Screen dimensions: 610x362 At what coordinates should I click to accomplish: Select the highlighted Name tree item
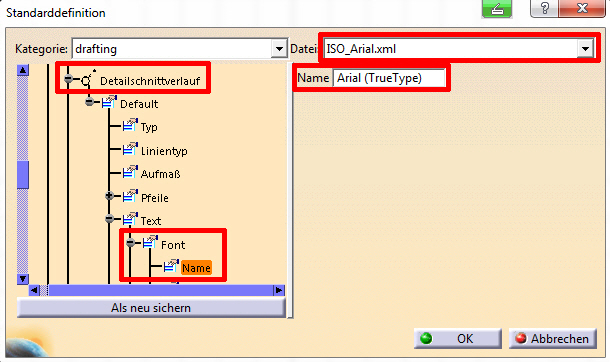pyautogui.click(x=196, y=268)
